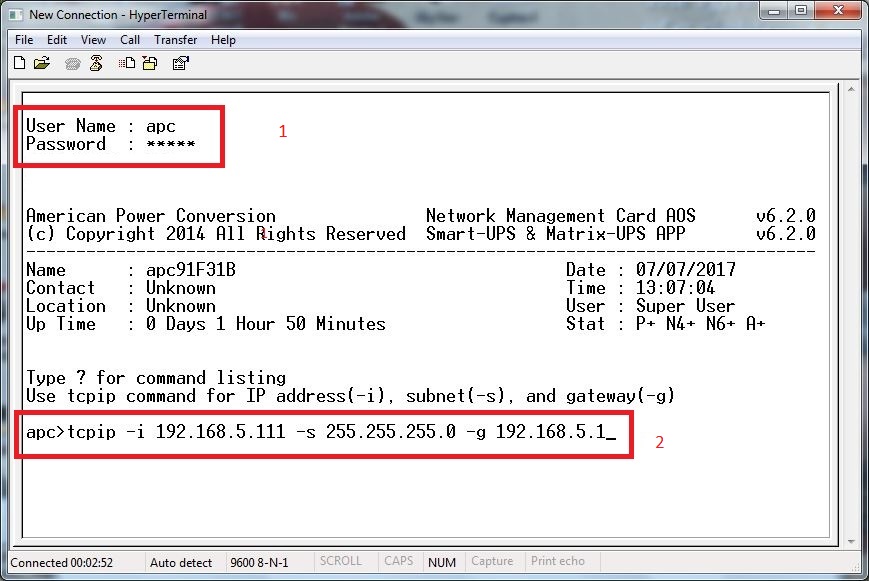
Task: Select the Call toolbar icon
Action: coord(72,62)
